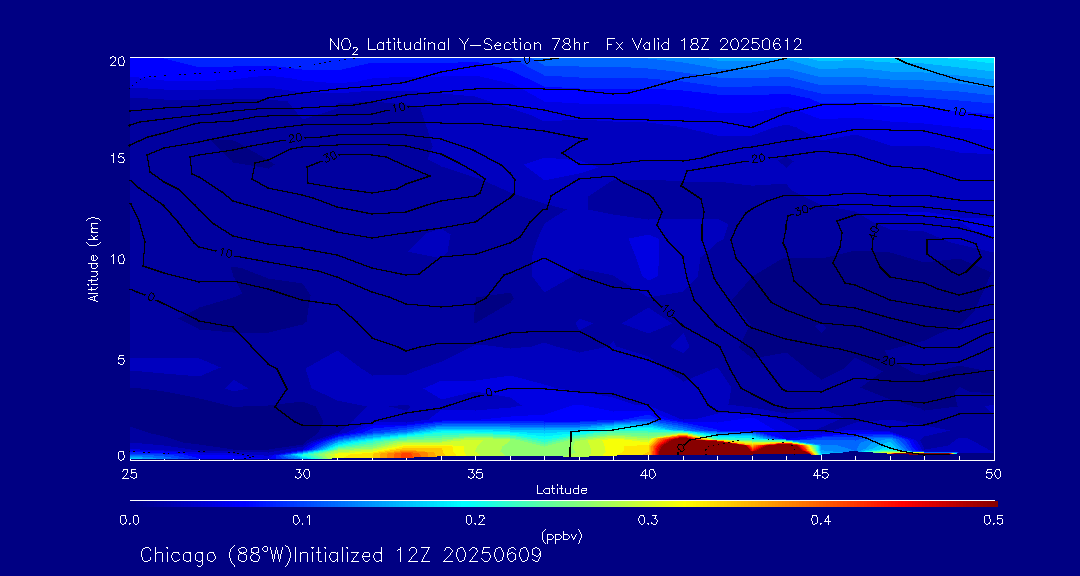The width and height of the screenshot is (1080, 576).
Task: Click the latitude axis tick label '50'
Action: click(x=993, y=474)
